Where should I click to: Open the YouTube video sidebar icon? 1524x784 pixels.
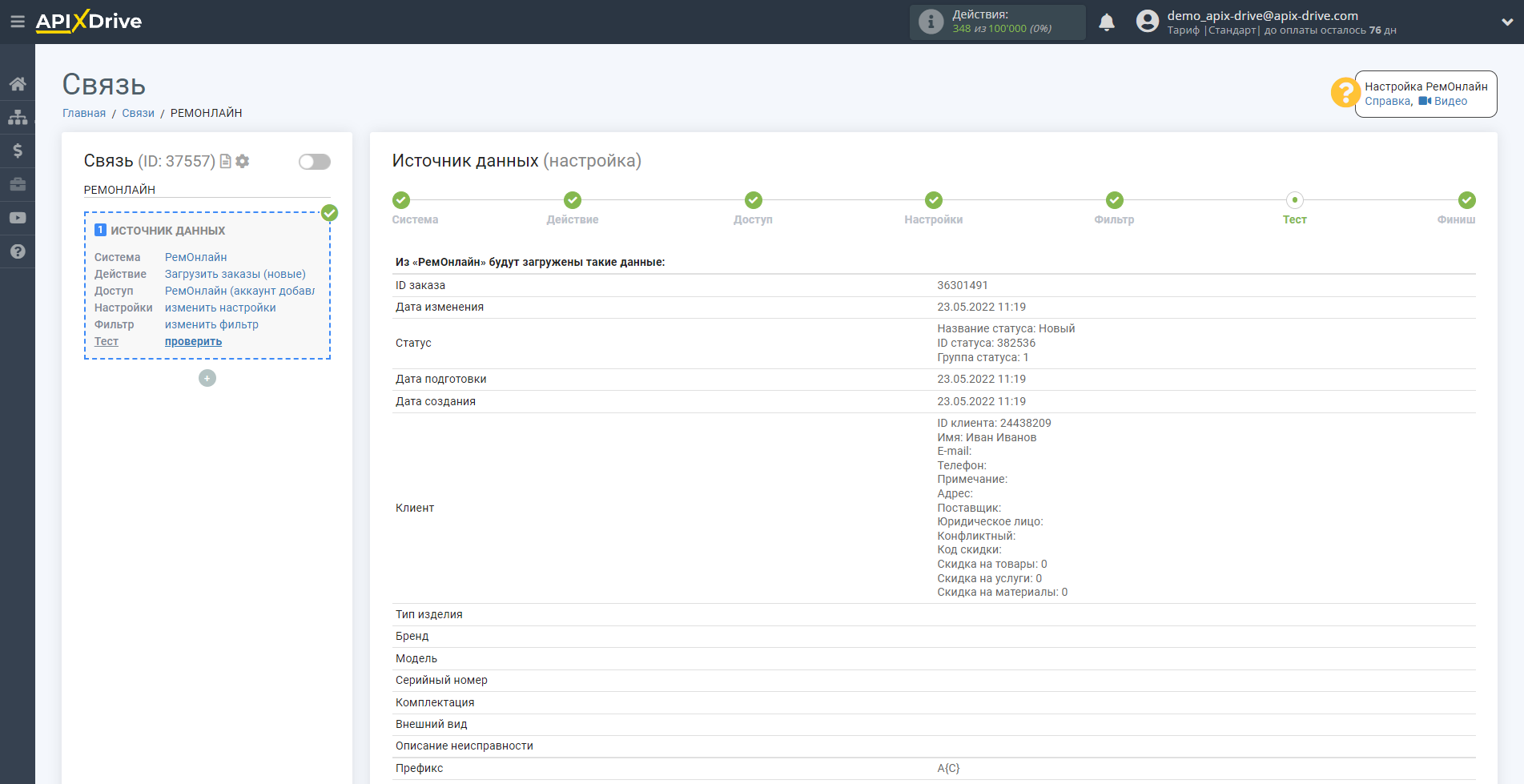(18, 218)
